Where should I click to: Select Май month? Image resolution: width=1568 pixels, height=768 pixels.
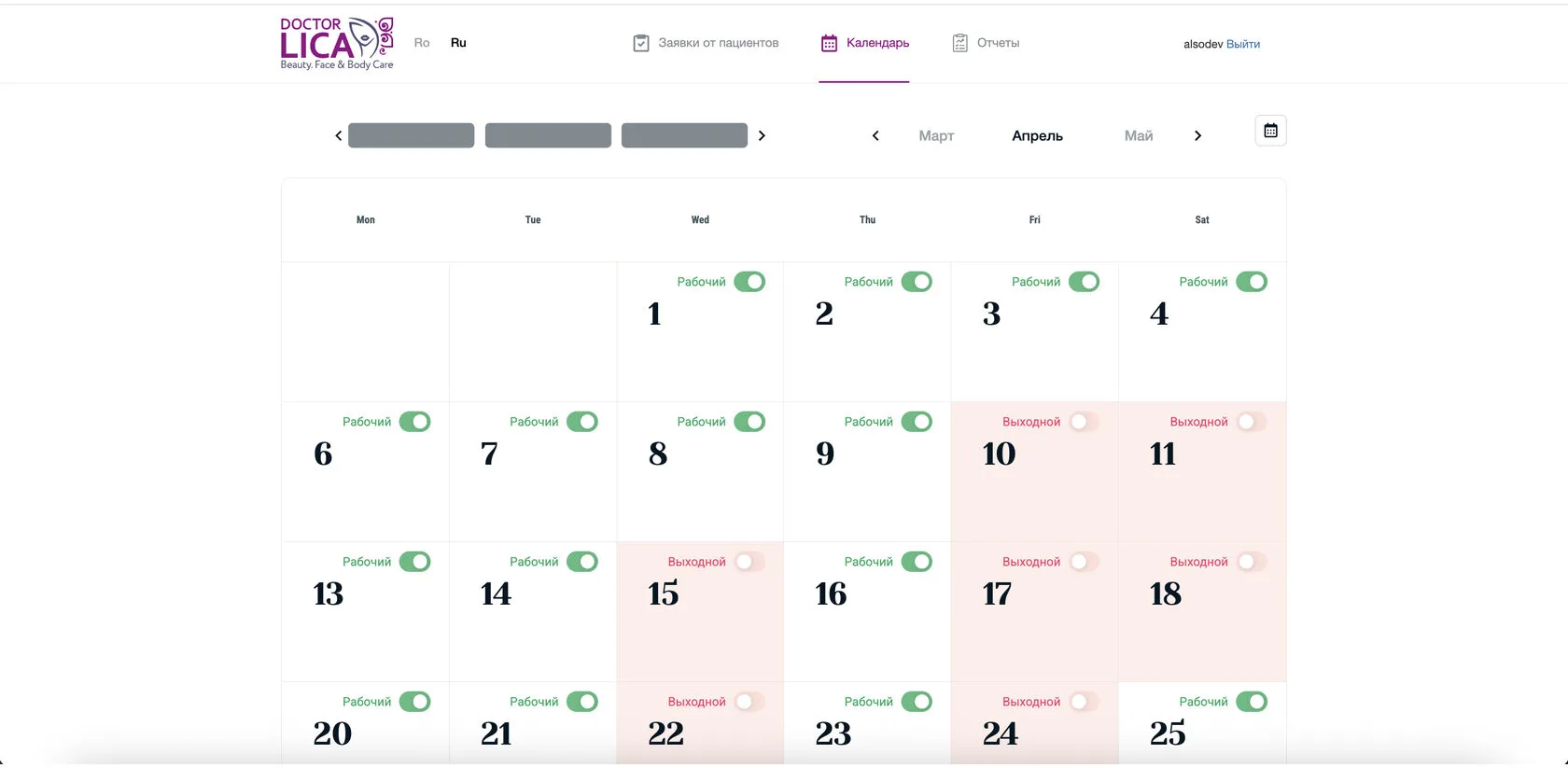point(1139,136)
